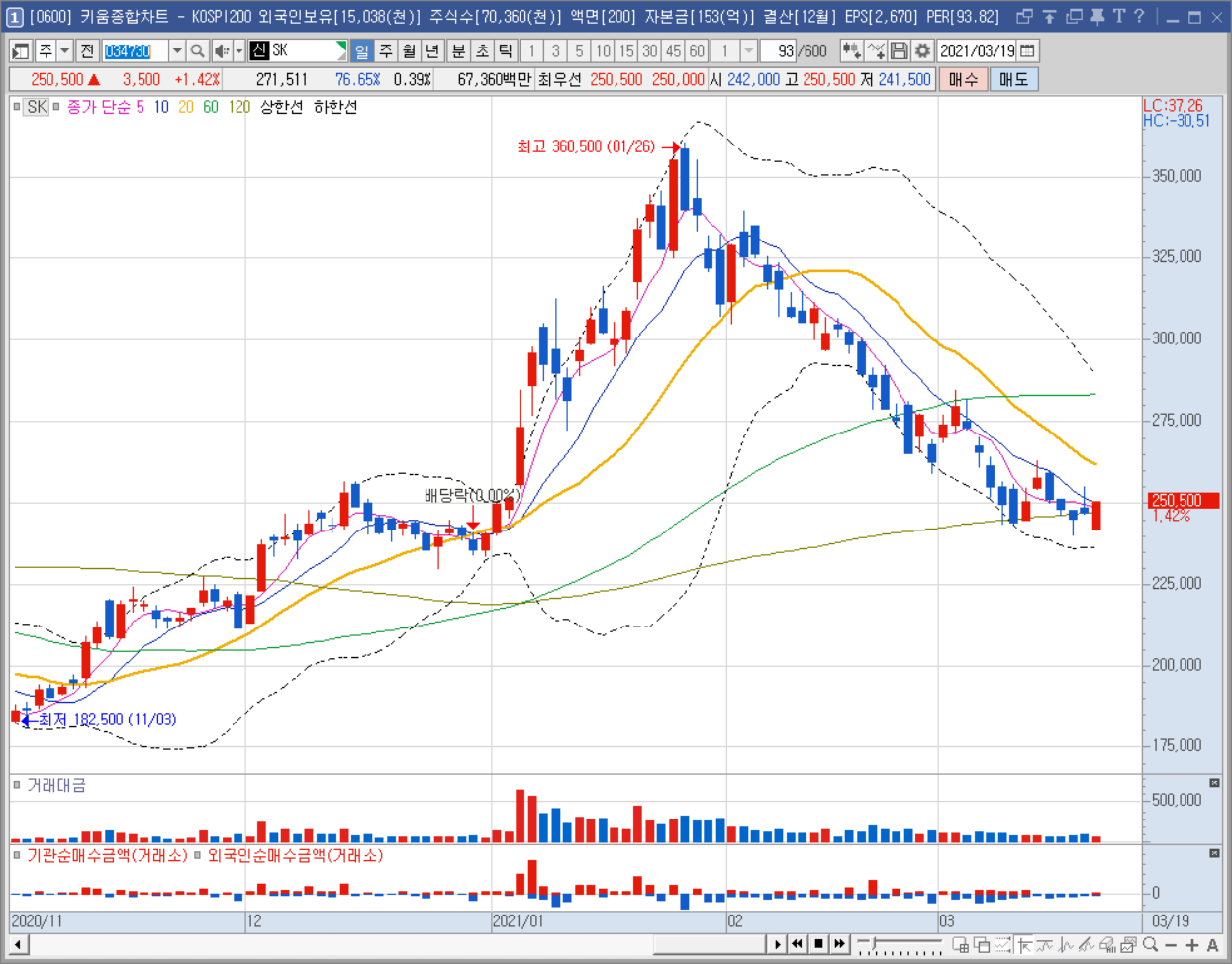Image resolution: width=1232 pixels, height=964 pixels.
Task: Click the add indicator icon beside 93/600
Action: [851, 50]
